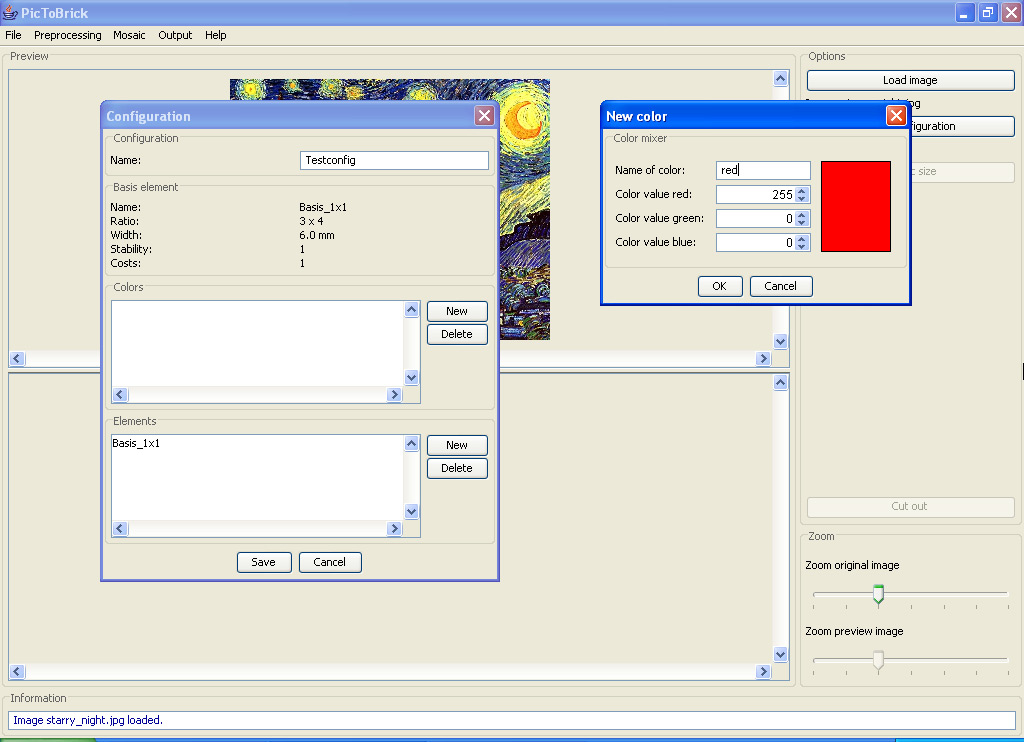Click the Zoom original image slider handle
The width and height of the screenshot is (1024, 742).
click(x=878, y=594)
